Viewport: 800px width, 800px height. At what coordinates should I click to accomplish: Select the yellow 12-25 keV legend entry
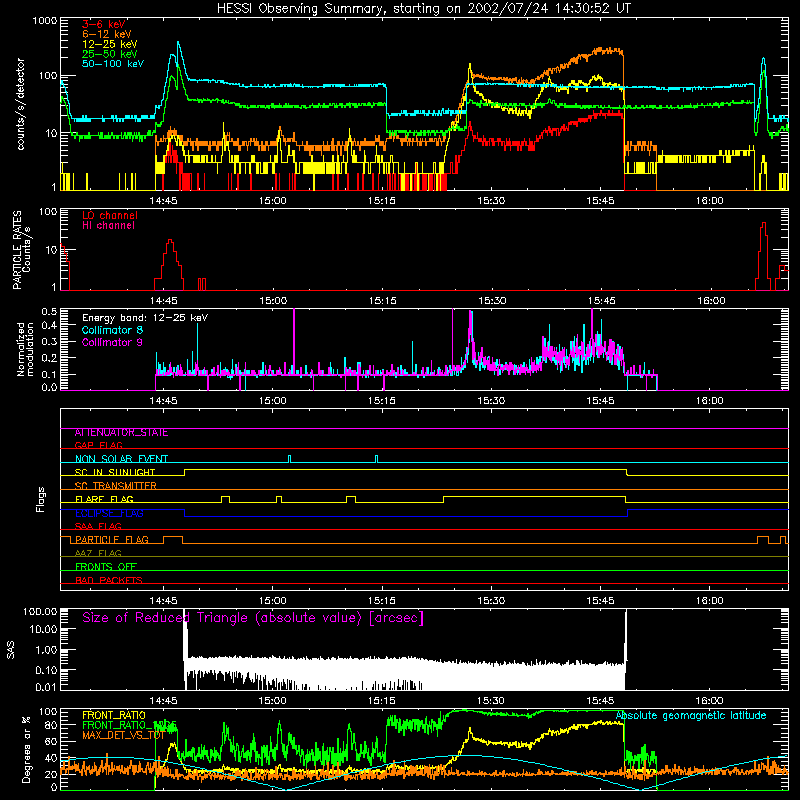109,44
